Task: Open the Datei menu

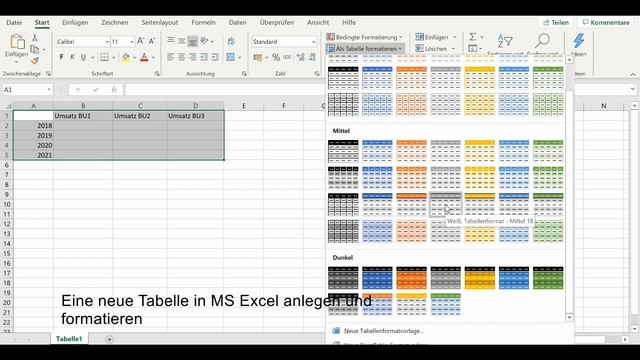Action: (x=14, y=22)
